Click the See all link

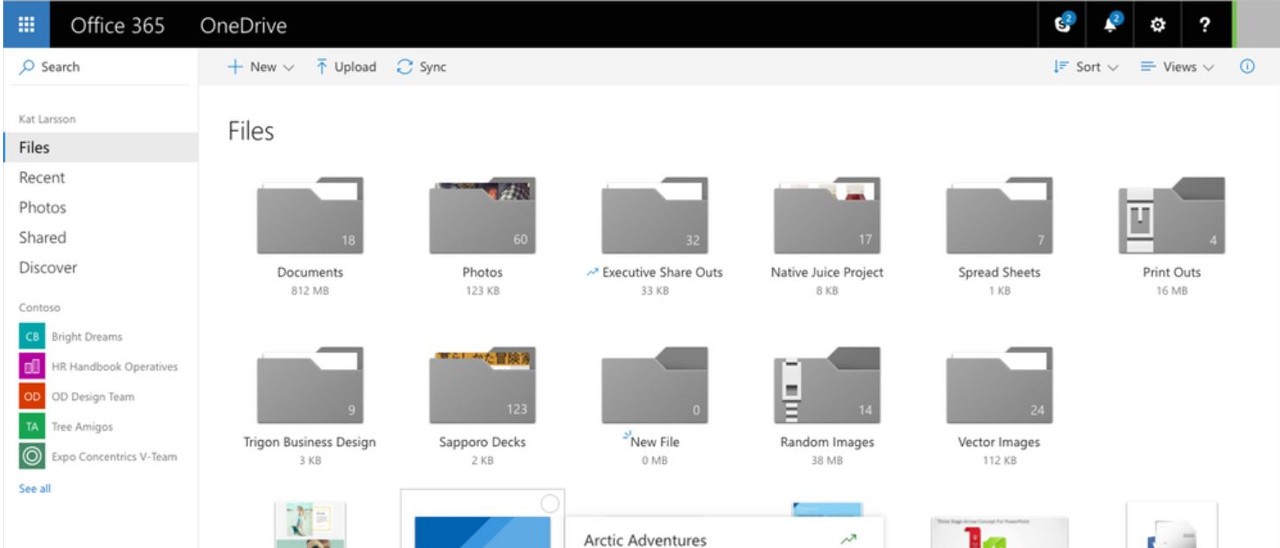35,488
